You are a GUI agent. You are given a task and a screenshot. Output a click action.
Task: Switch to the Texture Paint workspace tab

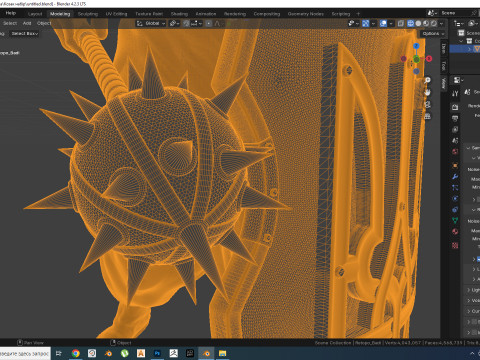point(149,14)
